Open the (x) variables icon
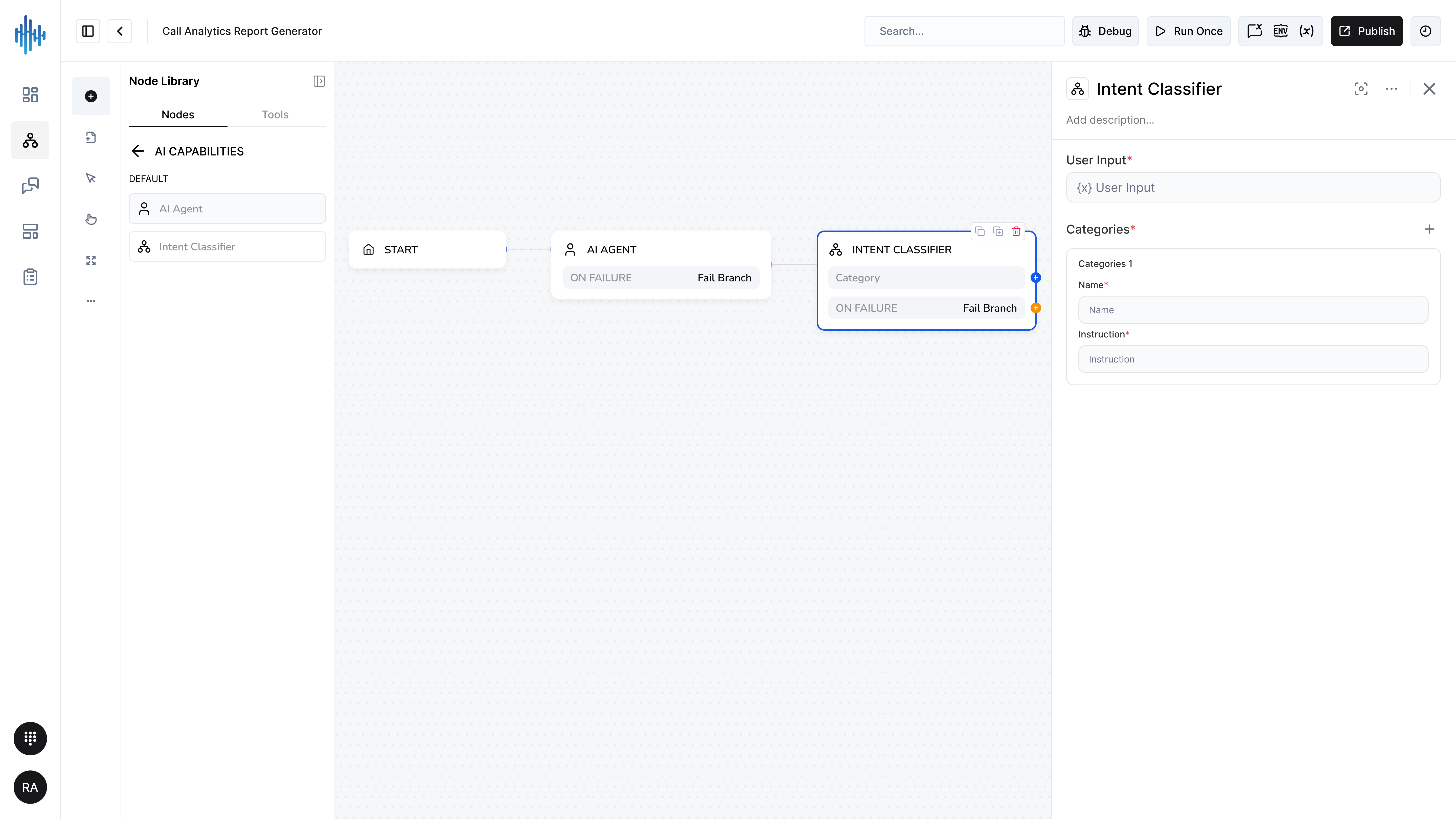The height and width of the screenshot is (819, 1456). (1306, 31)
